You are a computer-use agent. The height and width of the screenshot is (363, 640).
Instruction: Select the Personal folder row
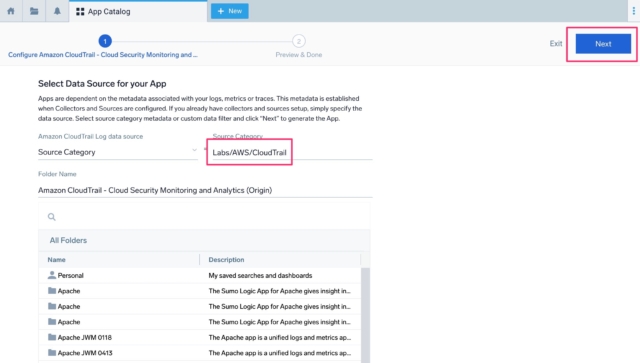tap(200, 276)
